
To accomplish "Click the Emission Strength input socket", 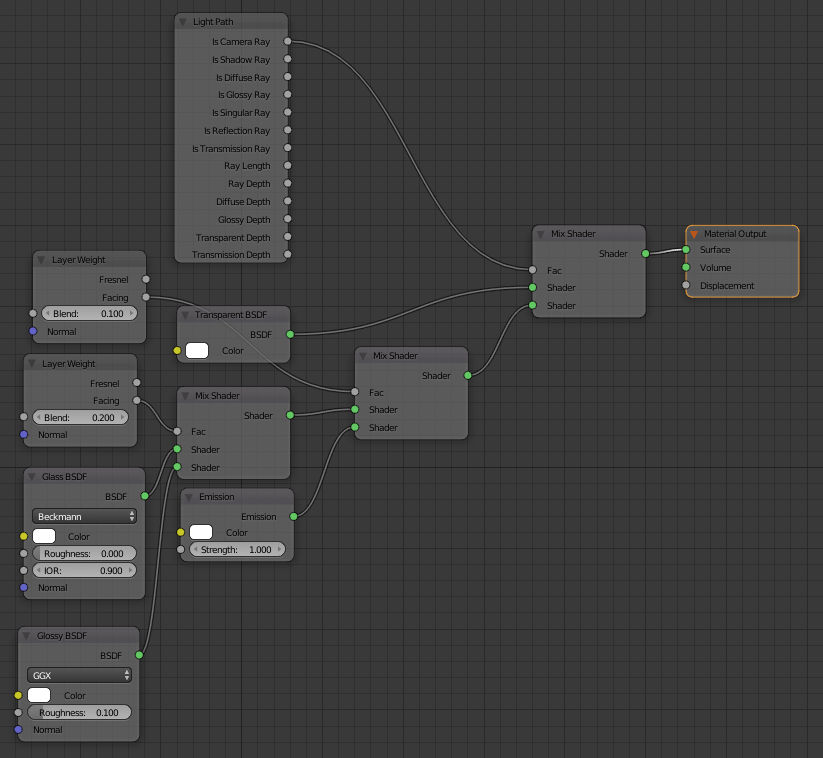I will click(x=181, y=550).
